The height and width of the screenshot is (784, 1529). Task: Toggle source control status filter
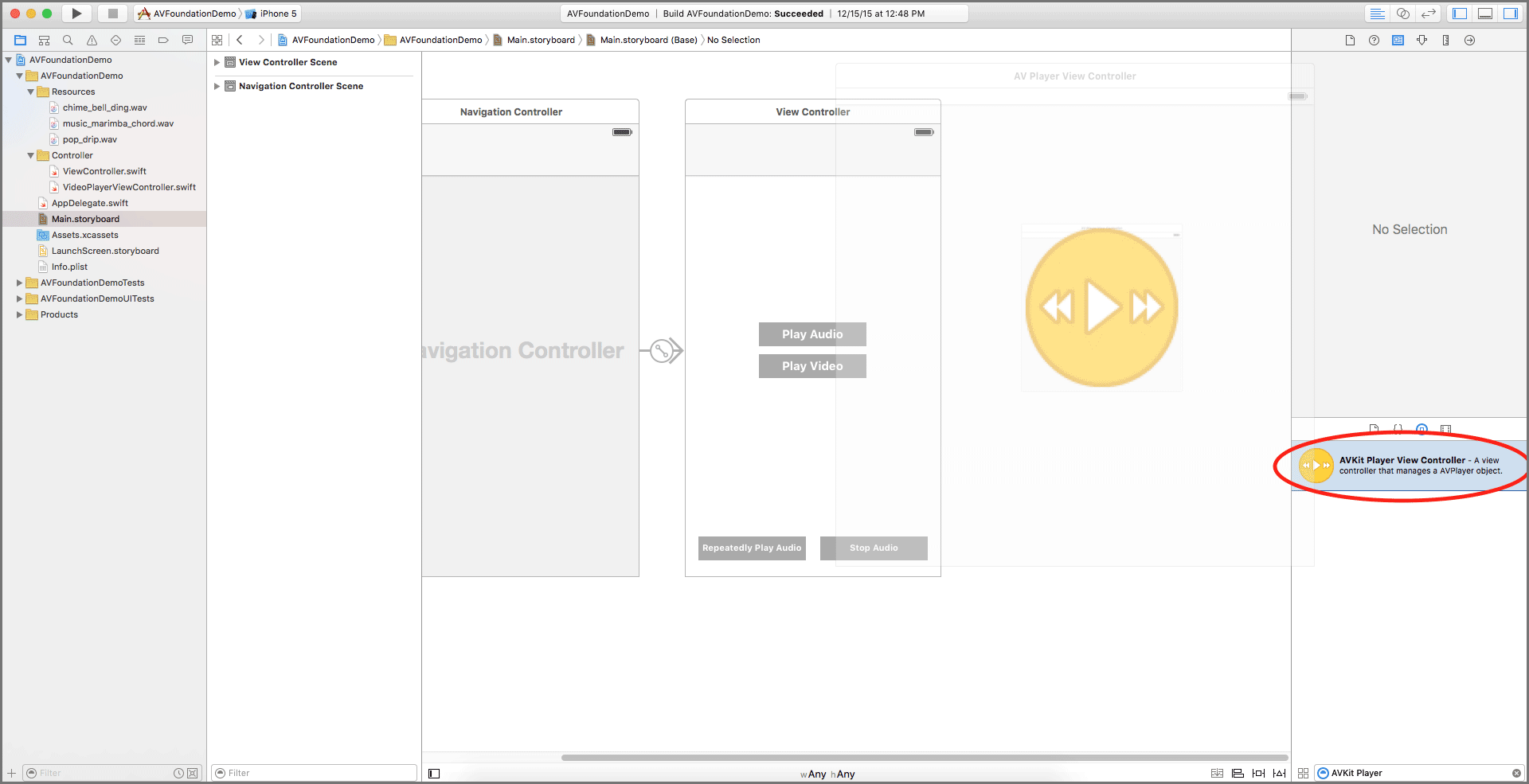(193, 773)
